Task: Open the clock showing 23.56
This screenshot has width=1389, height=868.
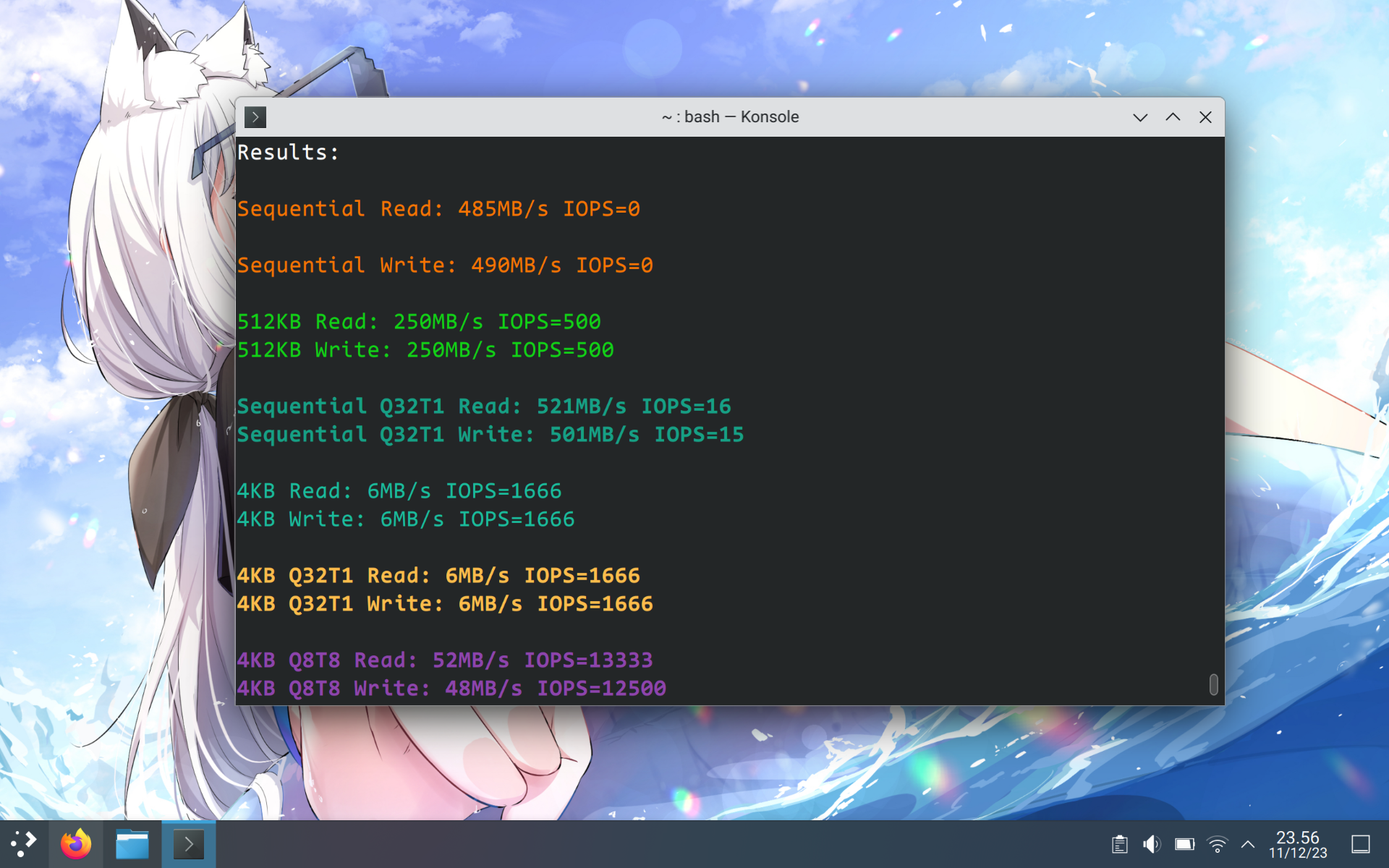Action: [1298, 844]
